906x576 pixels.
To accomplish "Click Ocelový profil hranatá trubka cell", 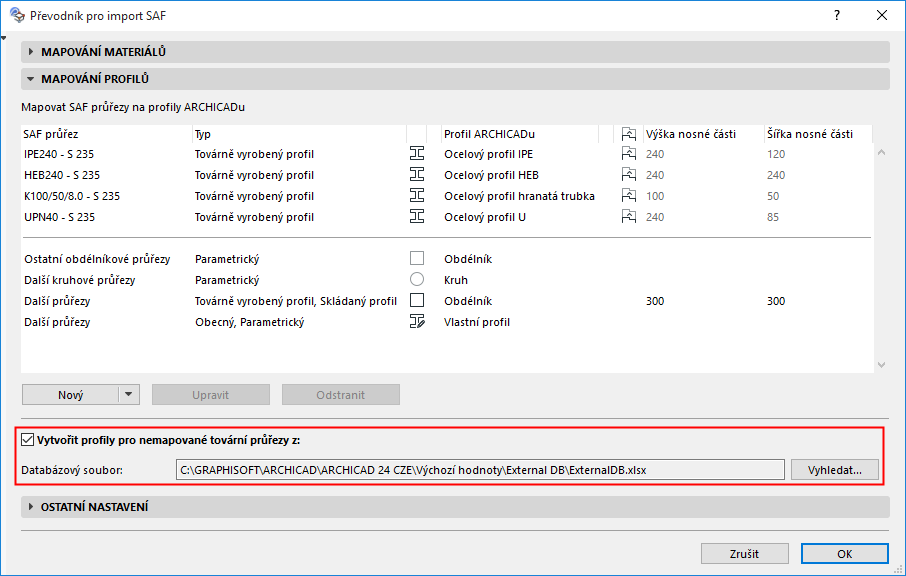I will 519,196.
